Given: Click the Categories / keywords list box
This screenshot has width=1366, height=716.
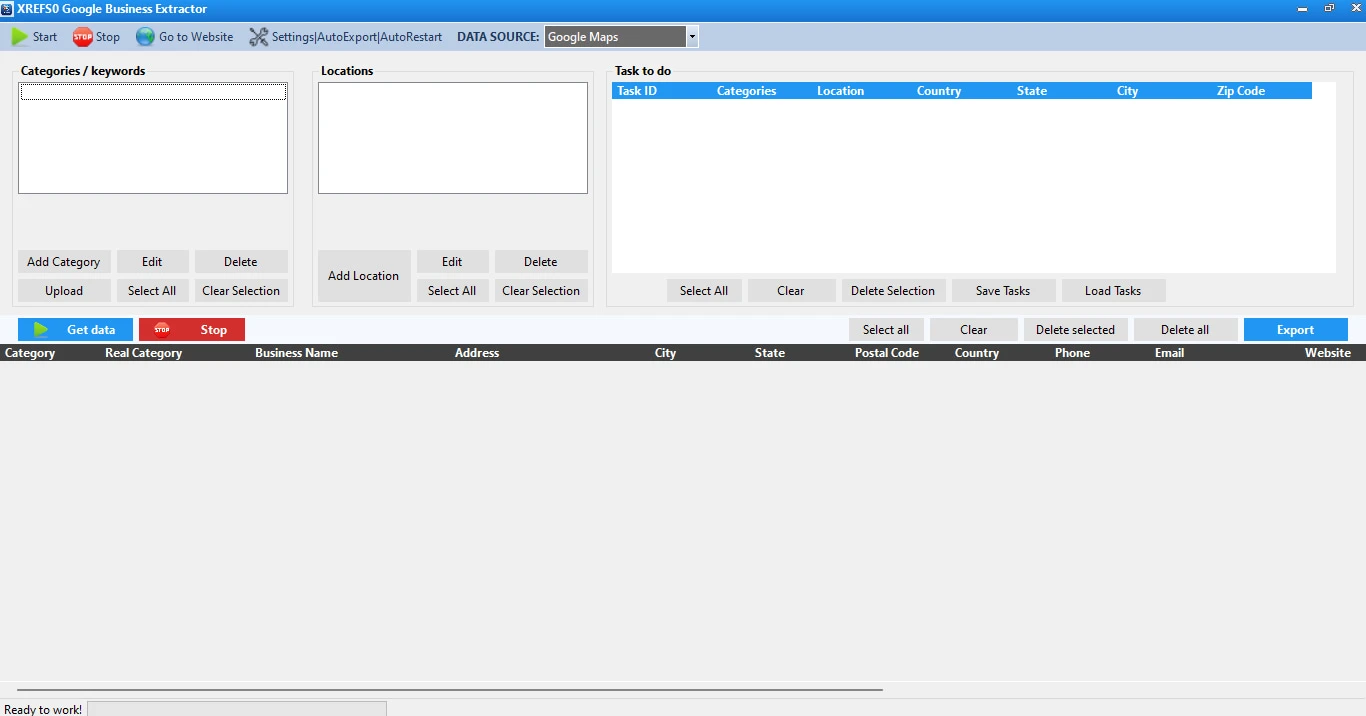Looking at the screenshot, I should click(153, 138).
